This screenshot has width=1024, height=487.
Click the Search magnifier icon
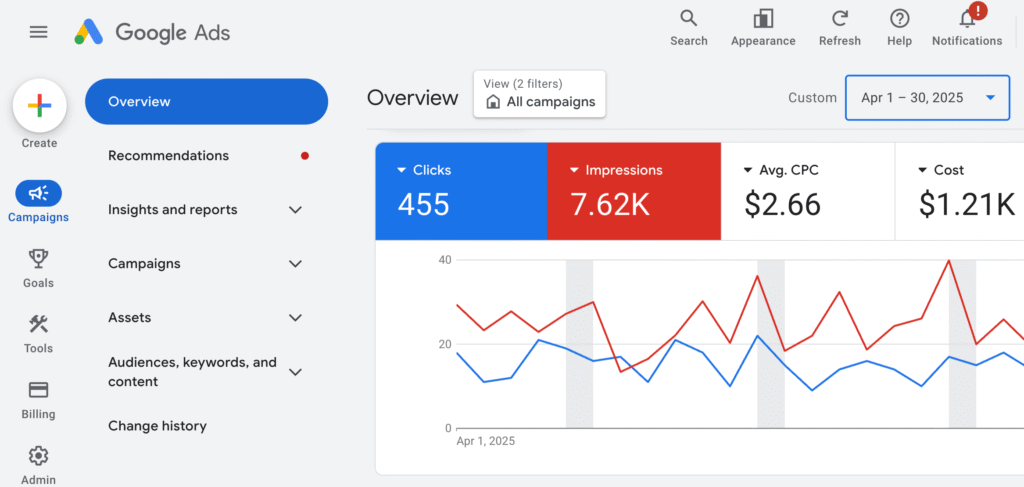pos(688,19)
